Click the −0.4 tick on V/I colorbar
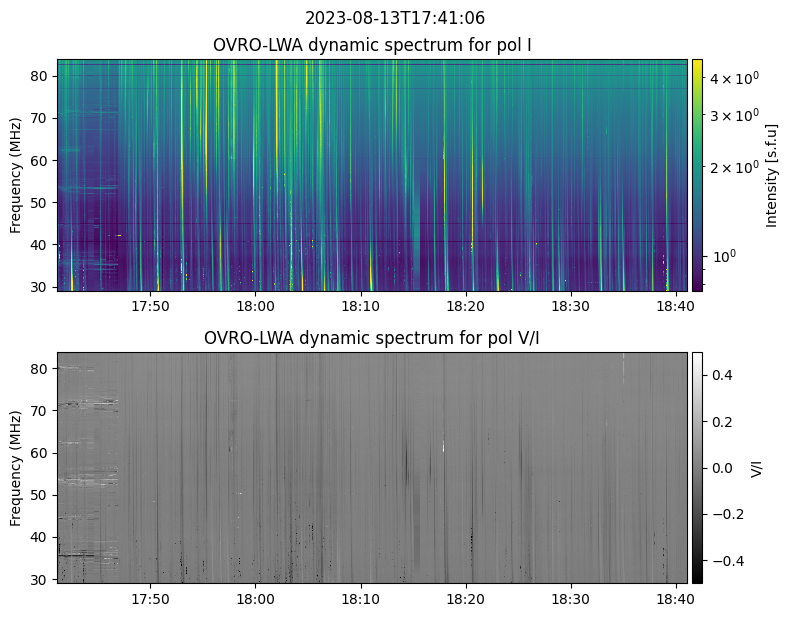Viewport: 789px width, 617px height. (x=725, y=560)
